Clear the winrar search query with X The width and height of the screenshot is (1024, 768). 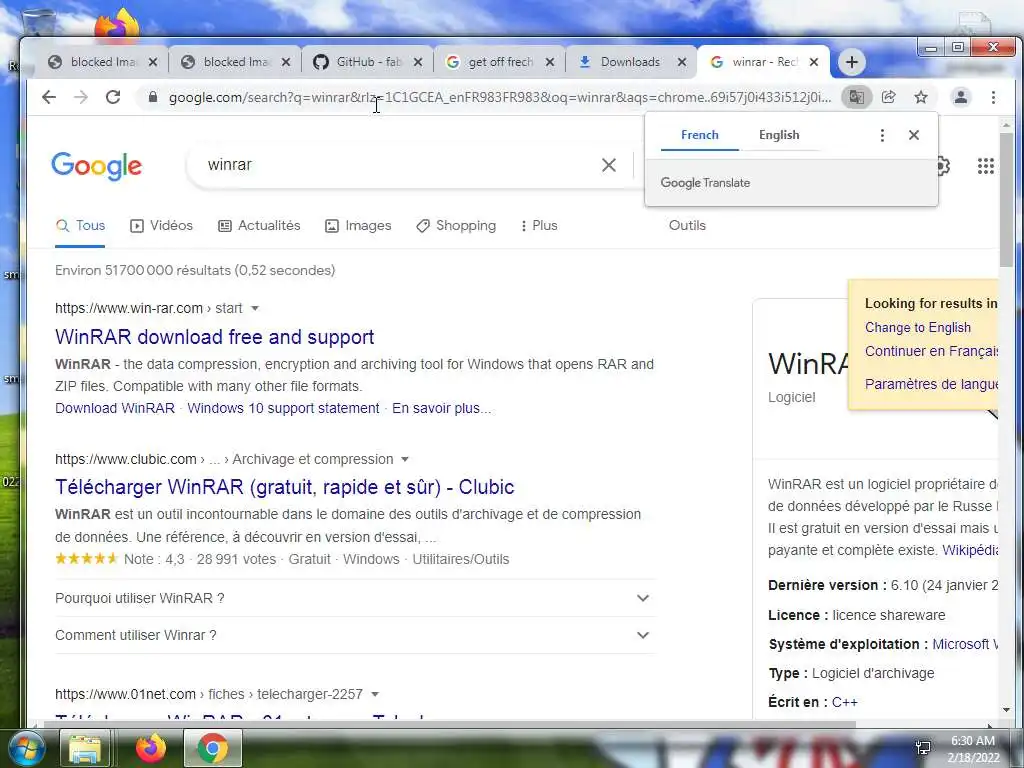[609, 165]
